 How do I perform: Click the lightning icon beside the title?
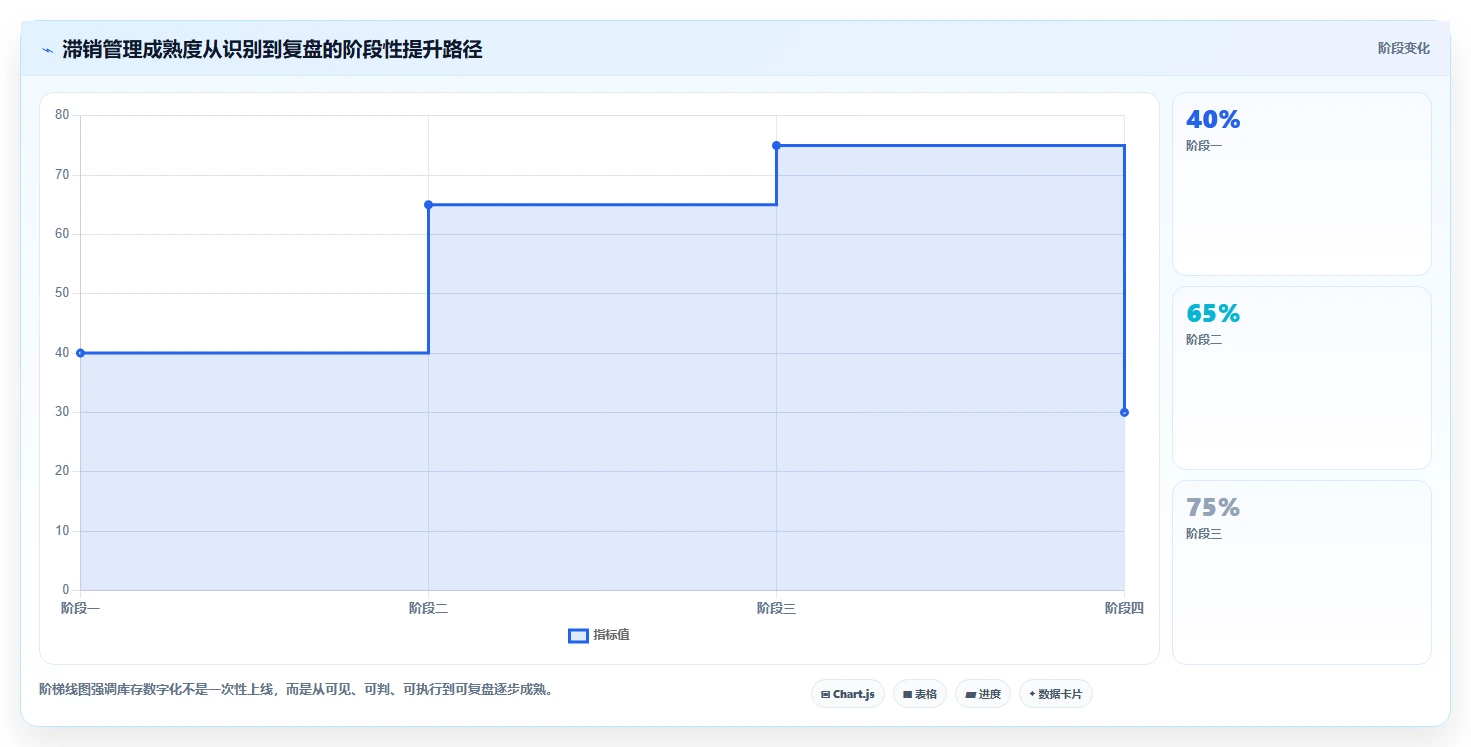click(47, 49)
